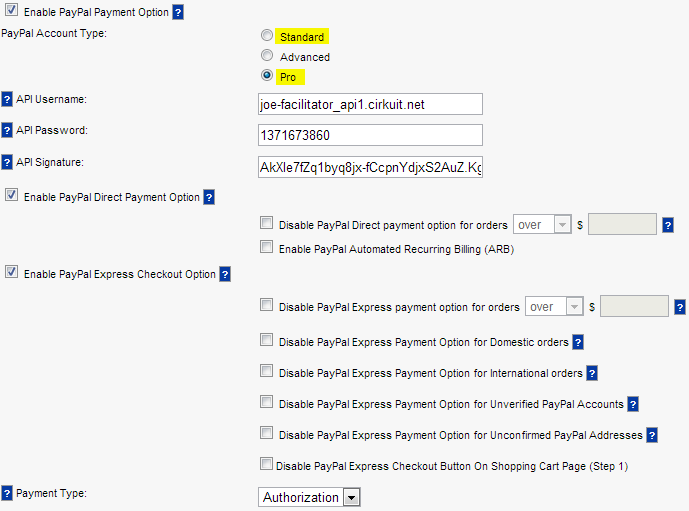Open the 'over' dropdown for Direct payment orders
The width and height of the screenshot is (689, 511).
click(x=542, y=225)
